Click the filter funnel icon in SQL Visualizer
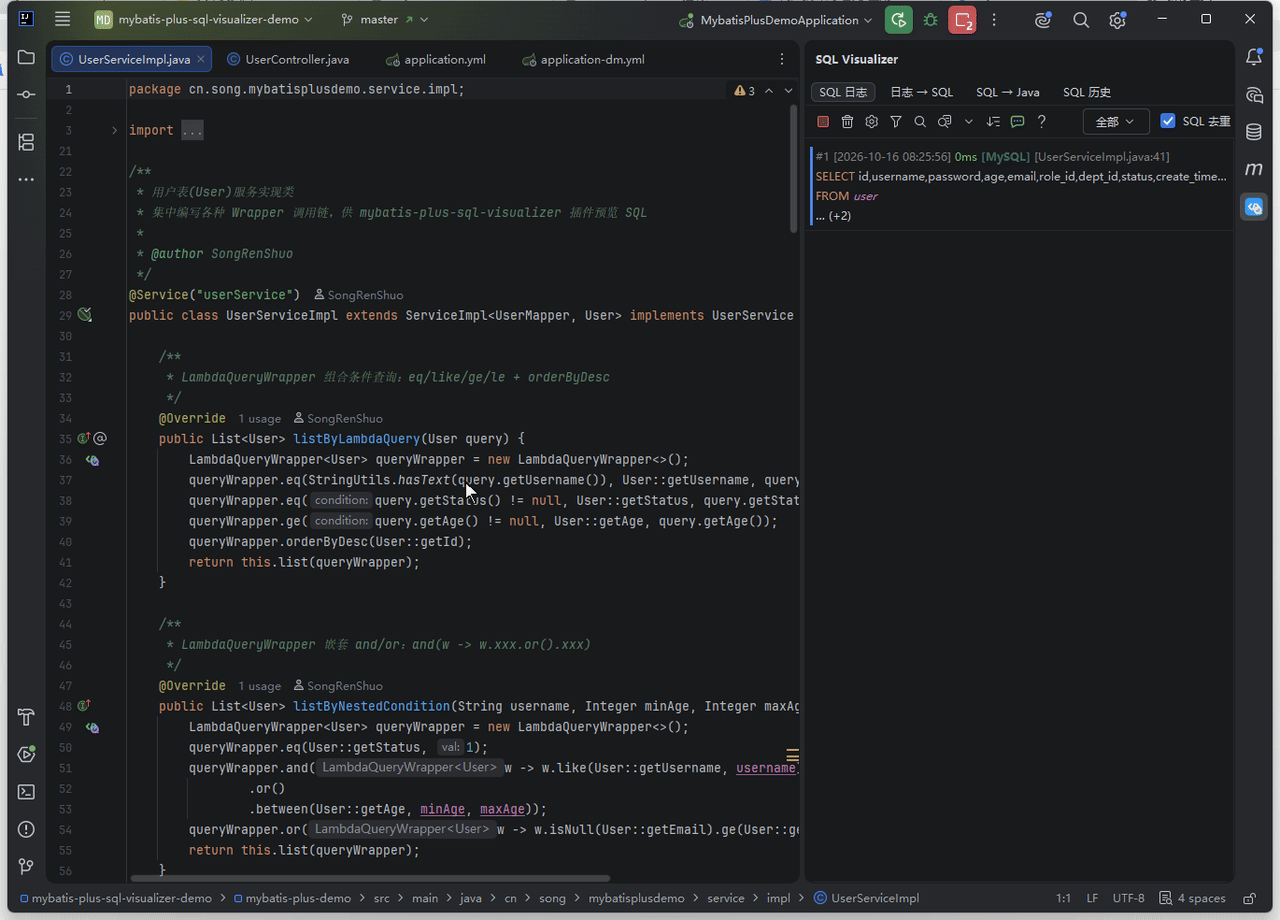1280x920 pixels. point(896,122)
